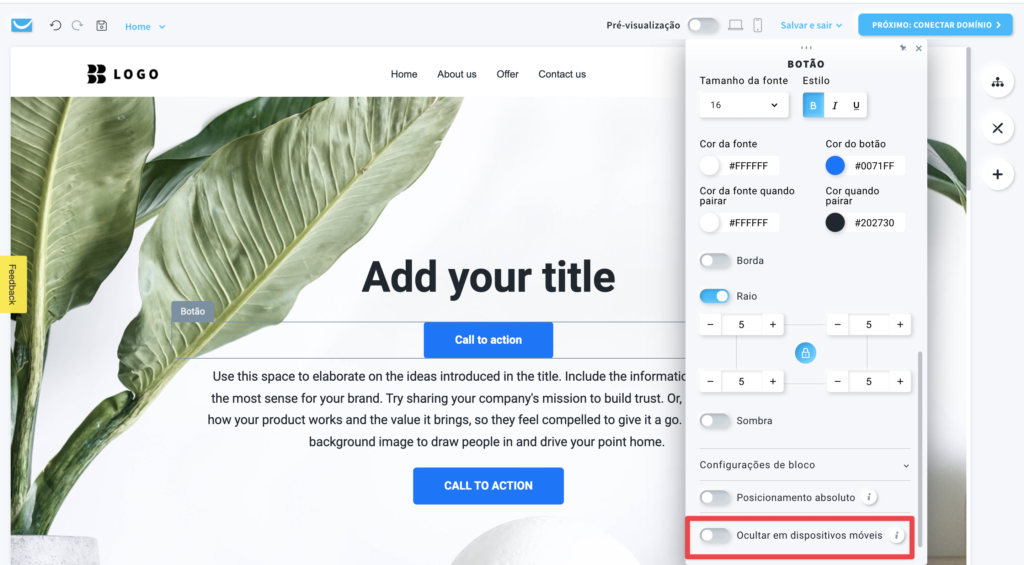Toggle bold style button

tap(813, 105)
